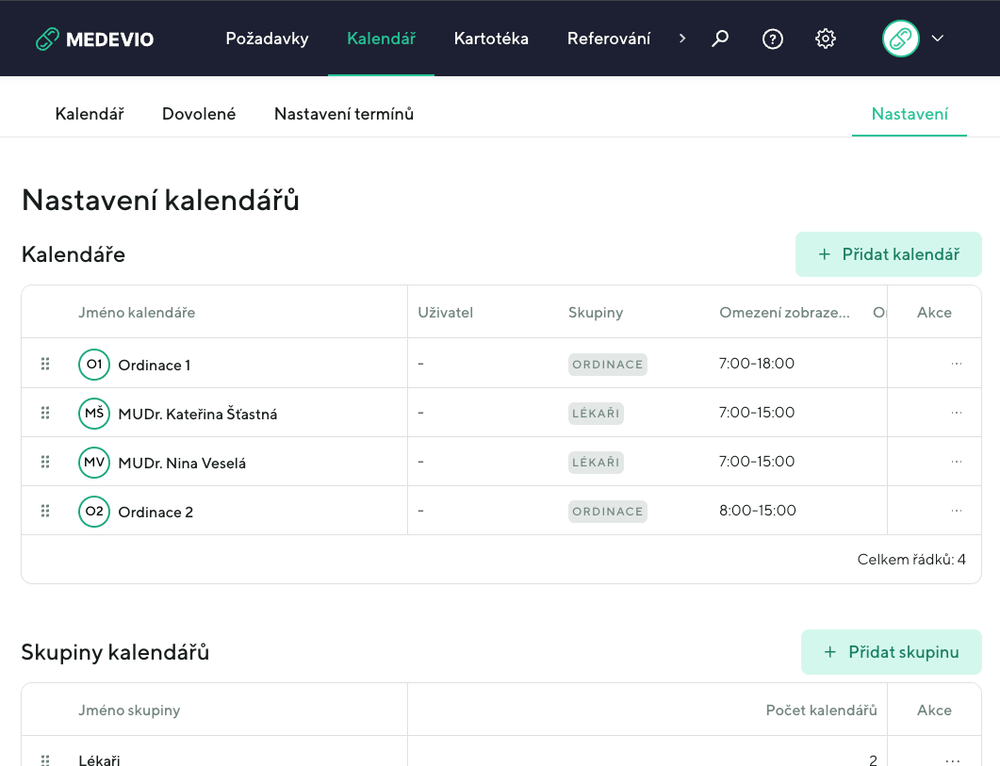
Task: Click the user avatar pill icon
Action: (900, 39)
